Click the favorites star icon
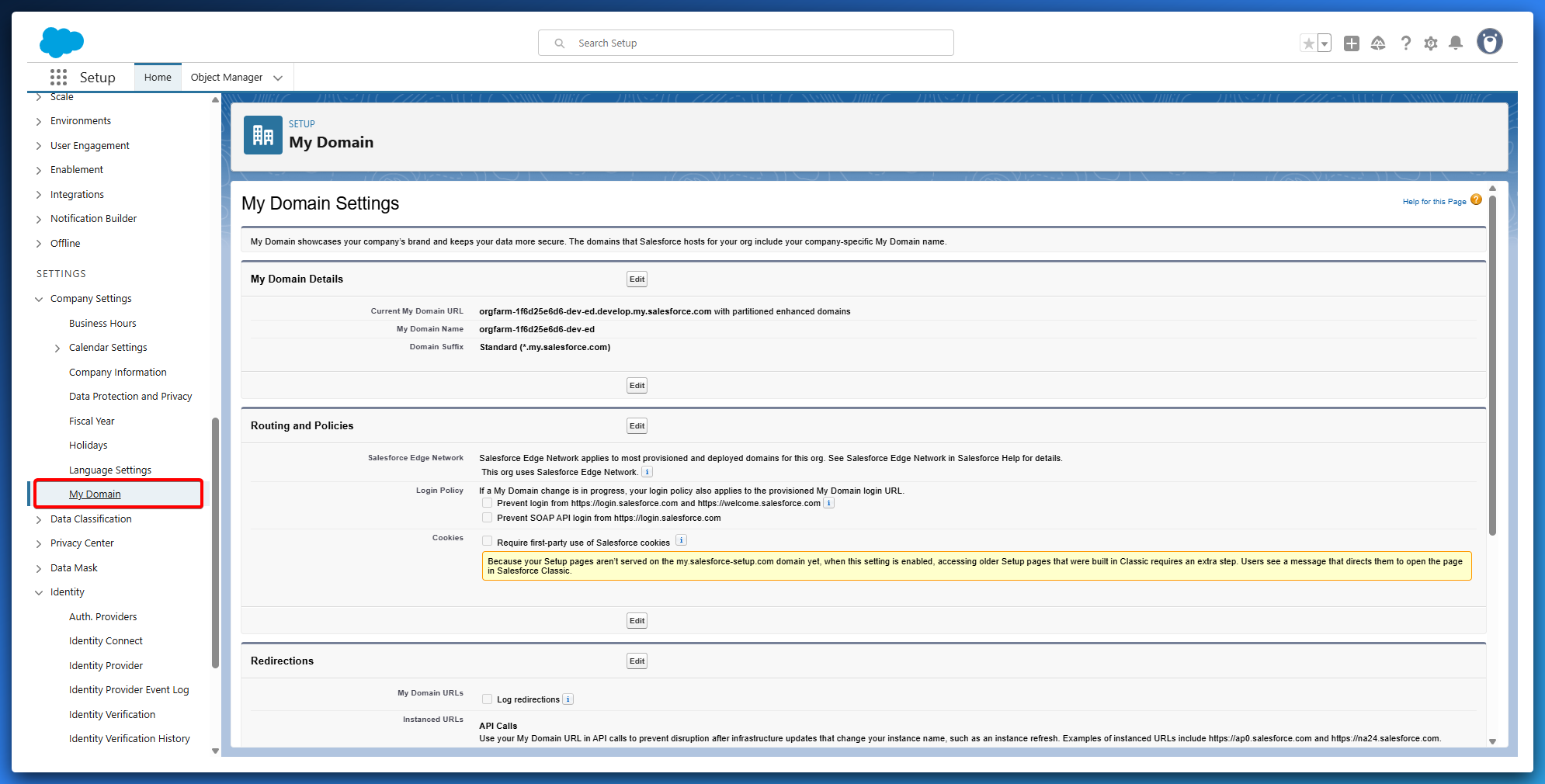The image size is (1545, 784). (x=1309, y=43)
